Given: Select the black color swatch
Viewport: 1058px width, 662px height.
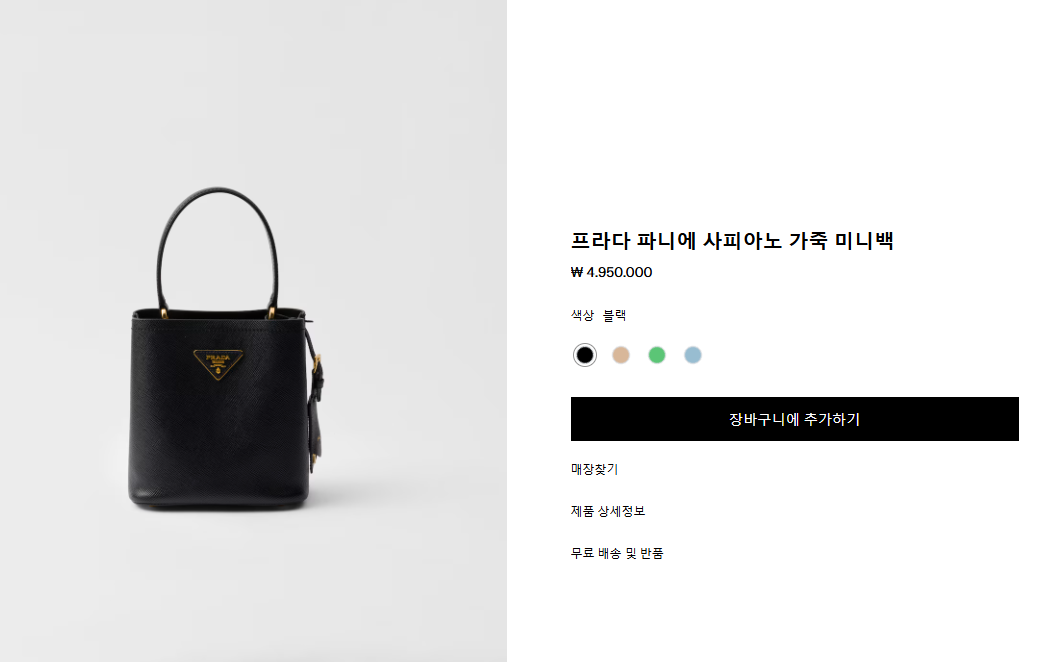Looking at the screenshot, I should [x=584, y=355].
